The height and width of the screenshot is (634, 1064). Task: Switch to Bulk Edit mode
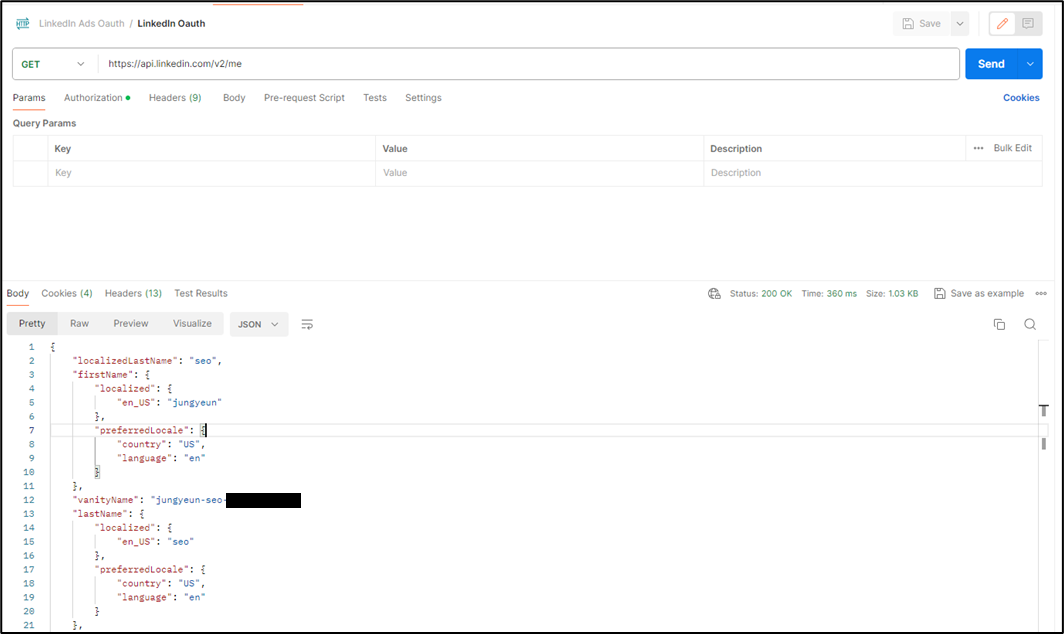(x=1012, y=148)
